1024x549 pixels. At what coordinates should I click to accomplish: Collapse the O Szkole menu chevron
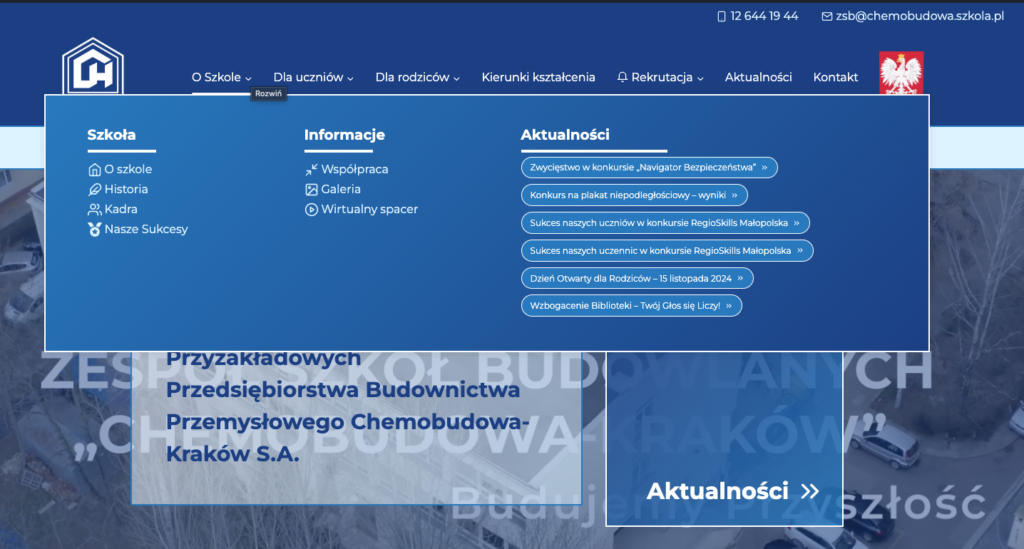pyautogui.click(x=248, y=78)
